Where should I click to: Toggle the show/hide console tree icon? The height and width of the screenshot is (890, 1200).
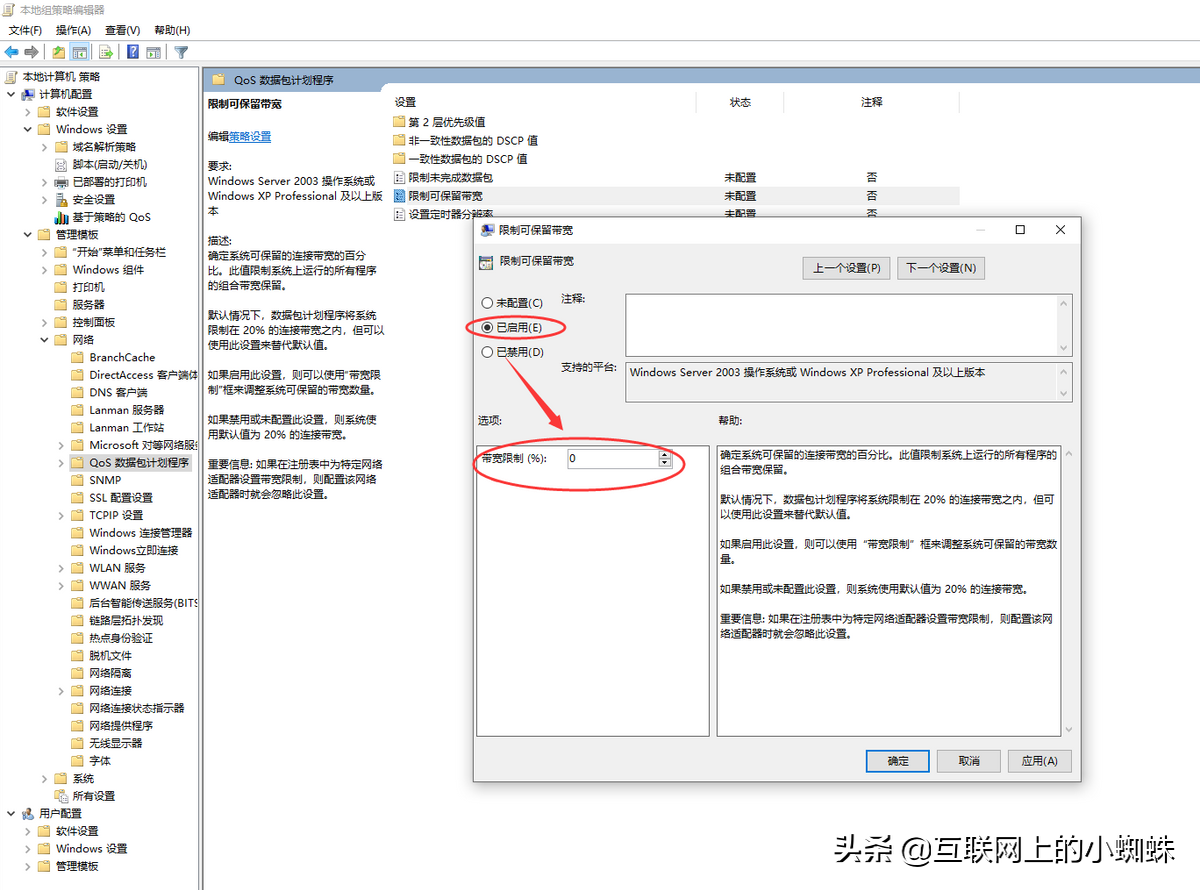79,52
